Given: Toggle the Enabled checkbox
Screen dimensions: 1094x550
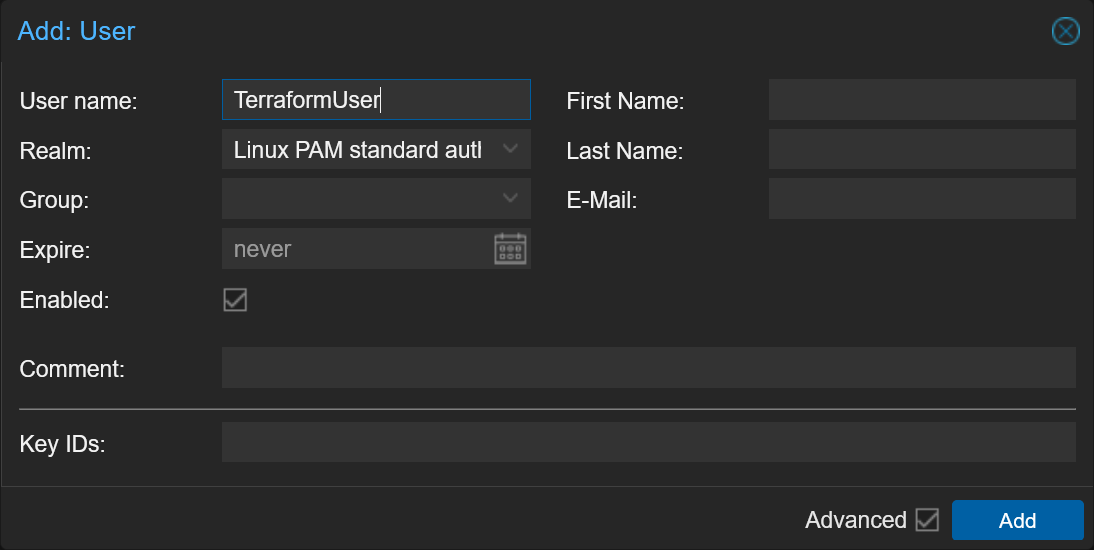Looking at the screenshot, I should (235, 300).
